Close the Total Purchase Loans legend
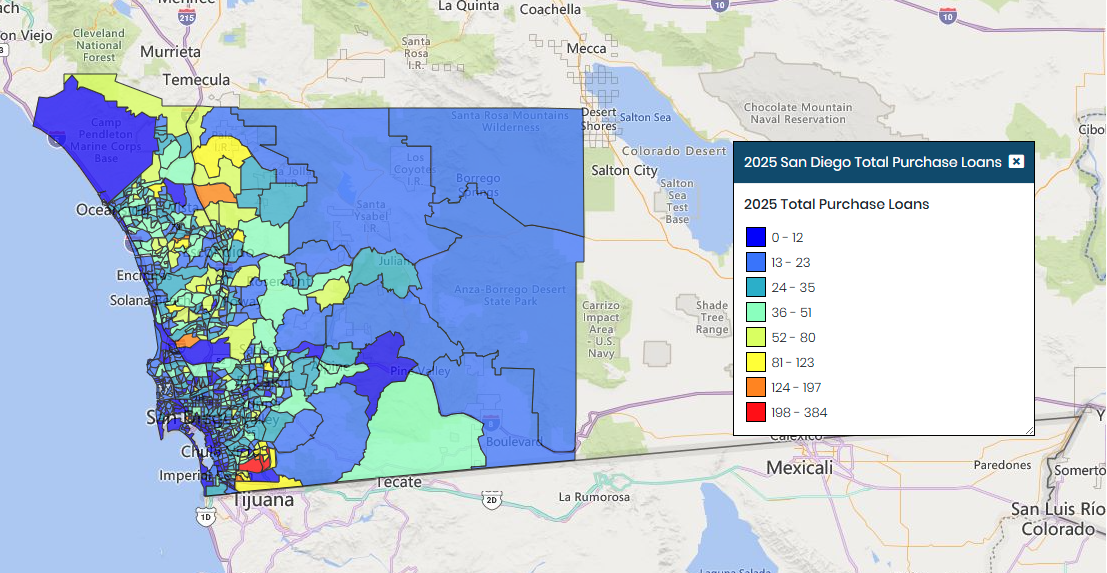Screen dimensions: 1107x573 pos(1016,162)
